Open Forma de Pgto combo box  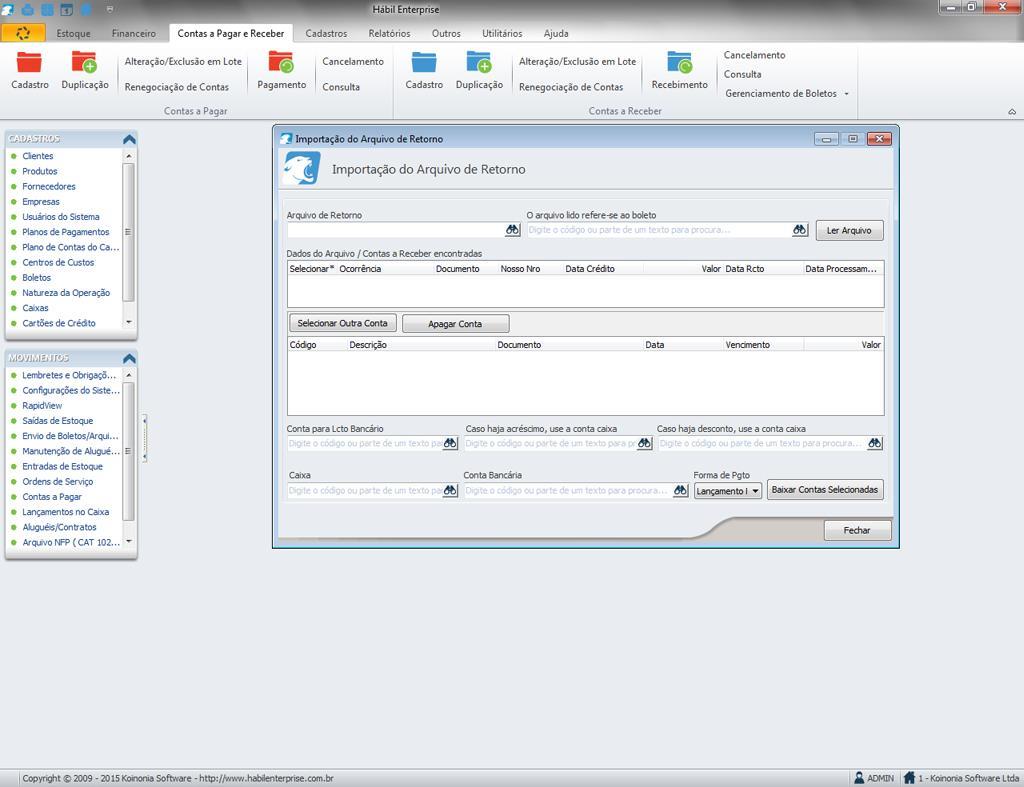click(x=728, y=491)
